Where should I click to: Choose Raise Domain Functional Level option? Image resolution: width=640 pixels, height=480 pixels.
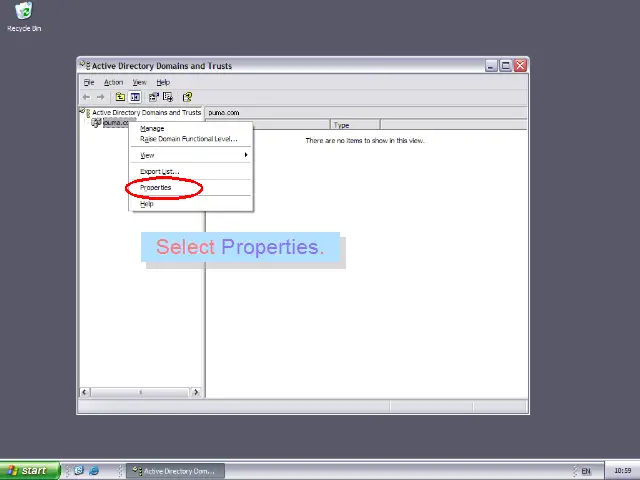[189, 139]
